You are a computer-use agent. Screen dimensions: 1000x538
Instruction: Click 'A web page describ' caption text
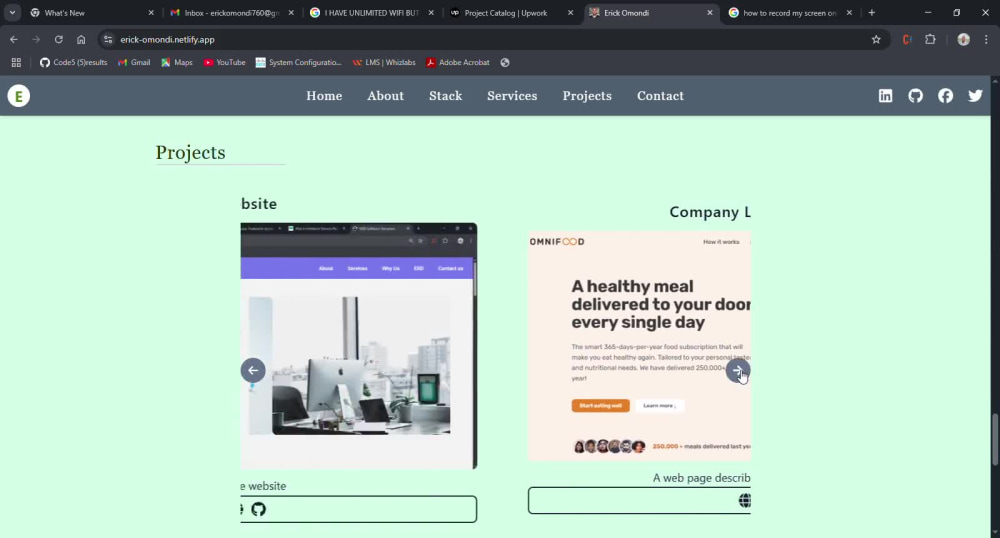click(702, 478)
